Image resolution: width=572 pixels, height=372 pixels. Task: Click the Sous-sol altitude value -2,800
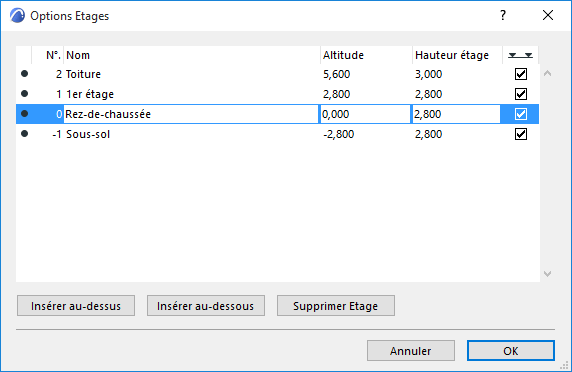coord(339,134)
